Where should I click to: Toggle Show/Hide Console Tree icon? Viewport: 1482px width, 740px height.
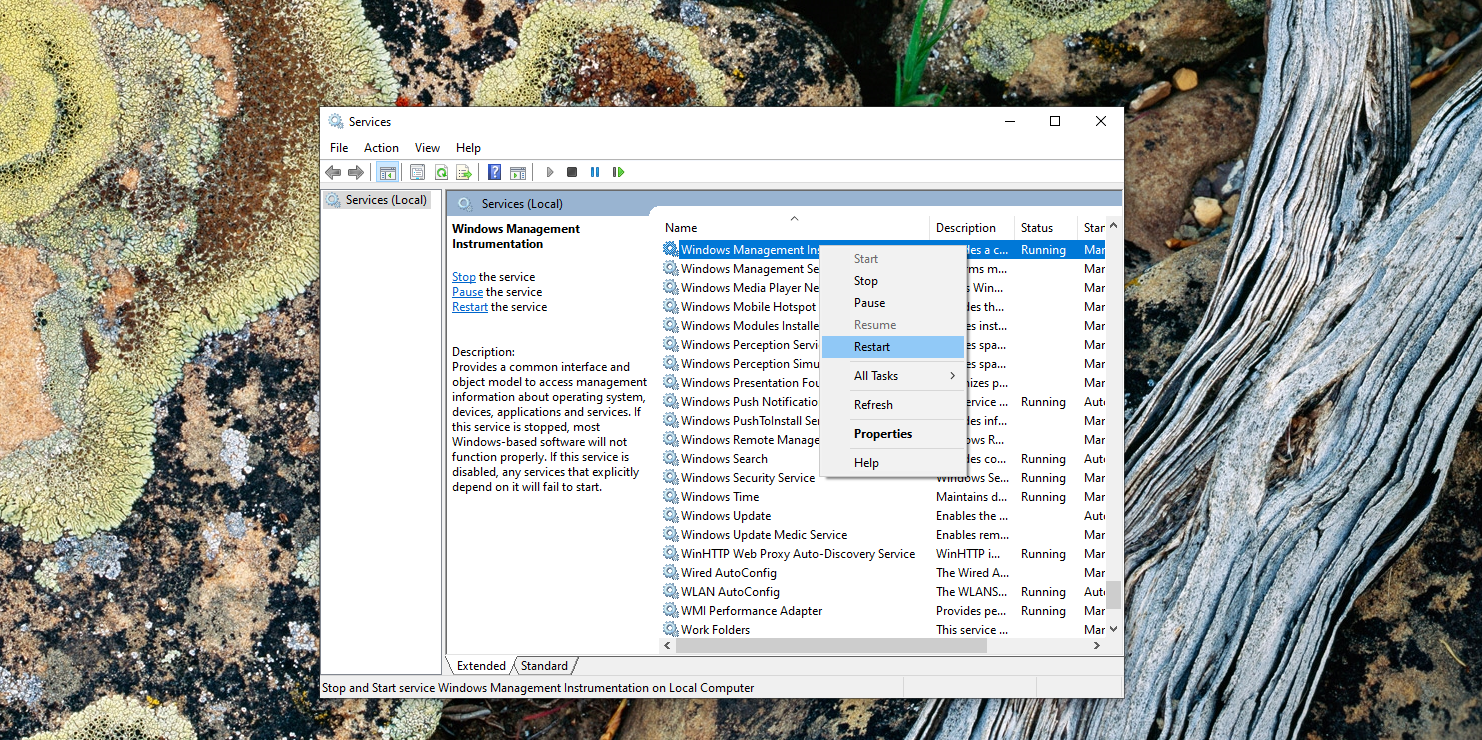click(387, 172)
